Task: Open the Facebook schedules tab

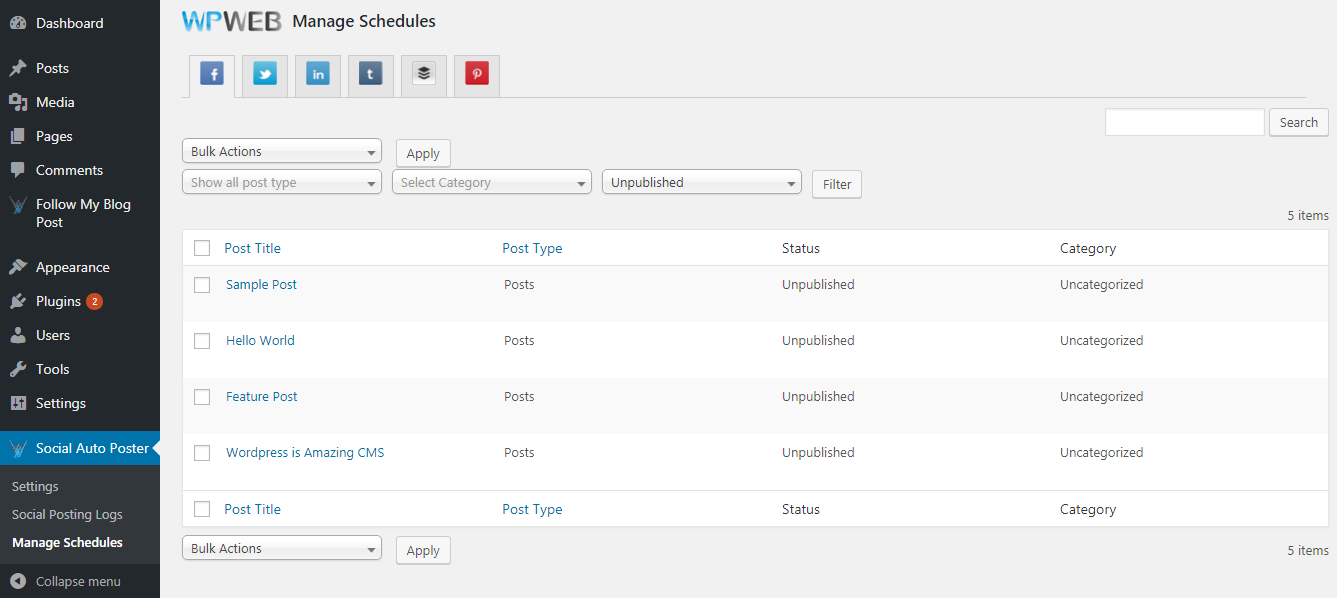Action: tap(212, 74)
